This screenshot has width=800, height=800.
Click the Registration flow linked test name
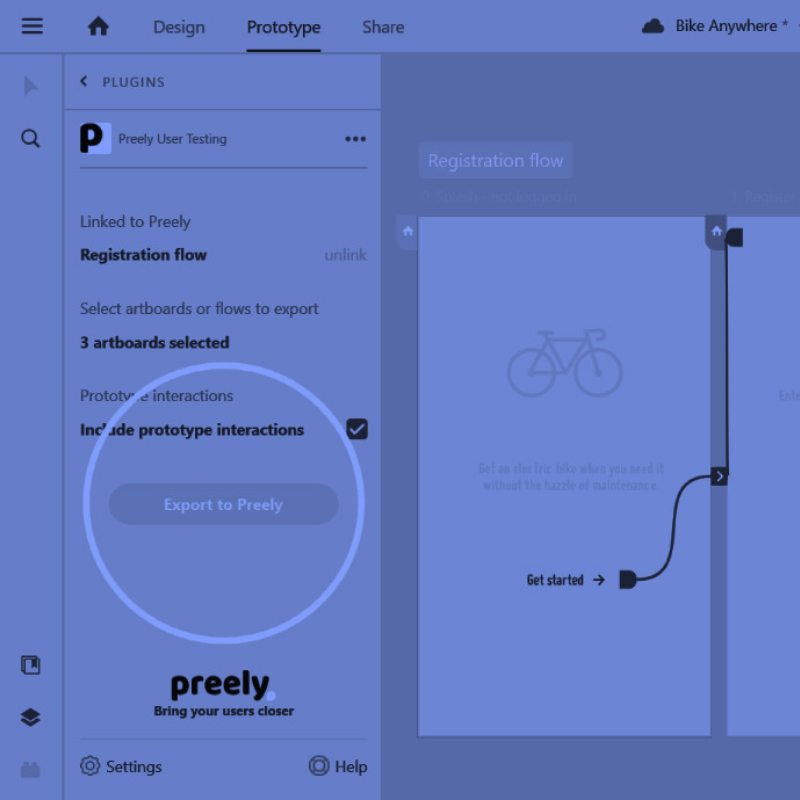pyautogui.click(x=143, y=255)
